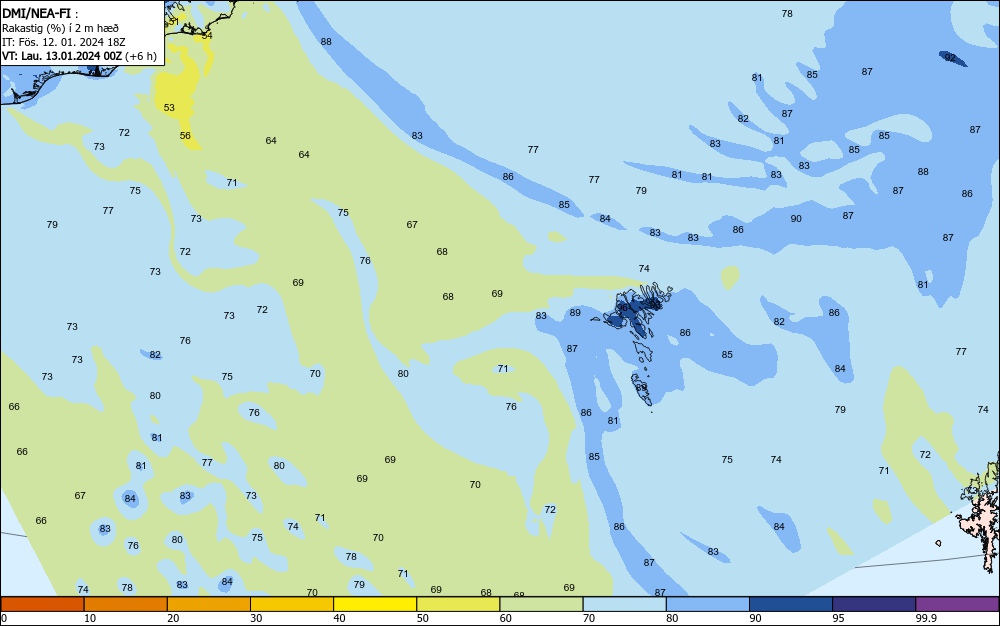The image size is (1000, 626).
Task: Click the legend tick label 10
Action: [x=90, y=618]
